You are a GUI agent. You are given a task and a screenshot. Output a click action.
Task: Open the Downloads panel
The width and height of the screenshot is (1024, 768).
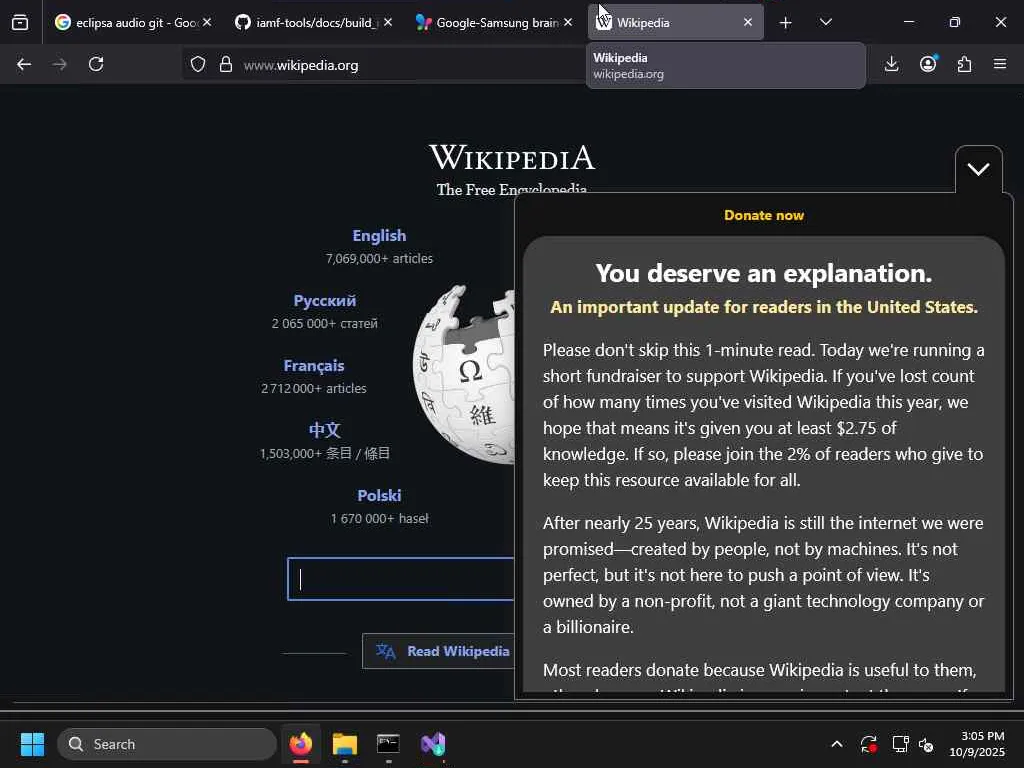coord(891,64)
